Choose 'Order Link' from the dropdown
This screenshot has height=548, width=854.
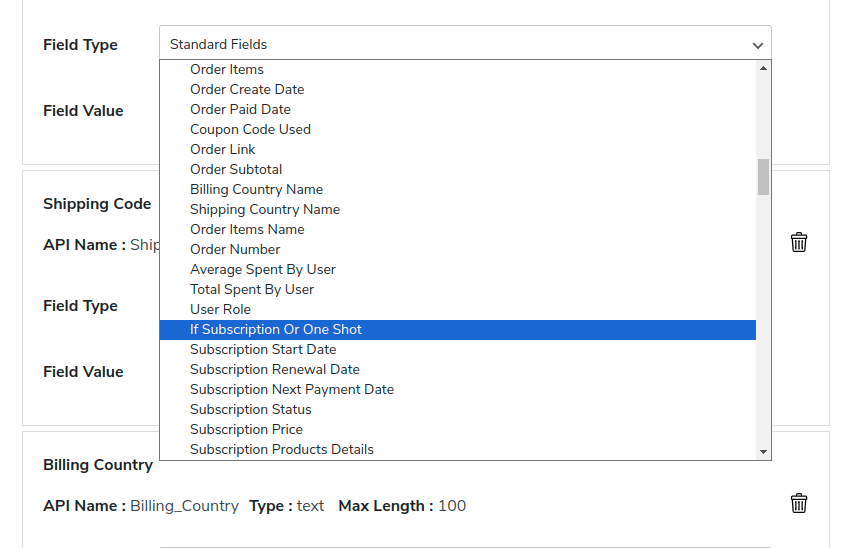223,149
